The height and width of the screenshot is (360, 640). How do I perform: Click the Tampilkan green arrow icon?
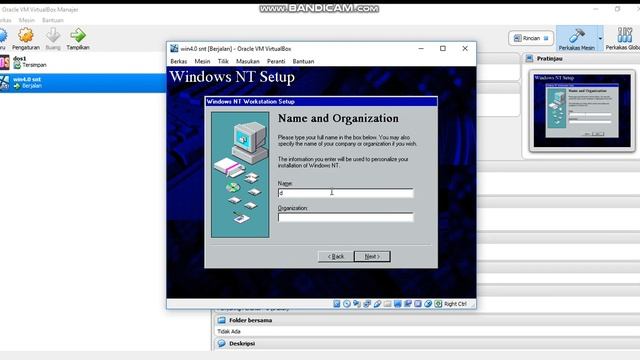78,36
